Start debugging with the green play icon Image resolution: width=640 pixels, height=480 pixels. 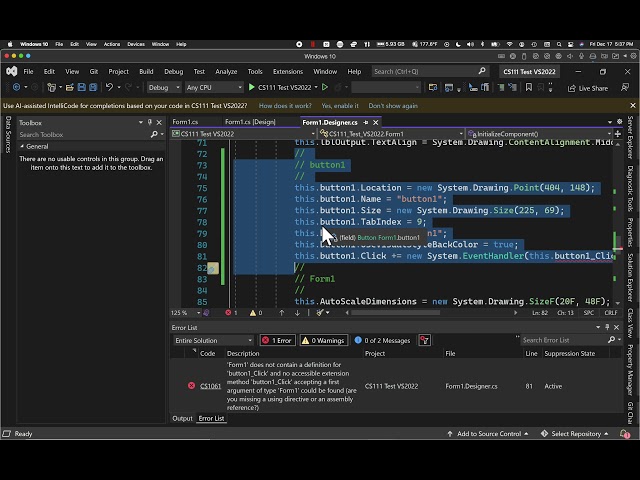[252, 87]
